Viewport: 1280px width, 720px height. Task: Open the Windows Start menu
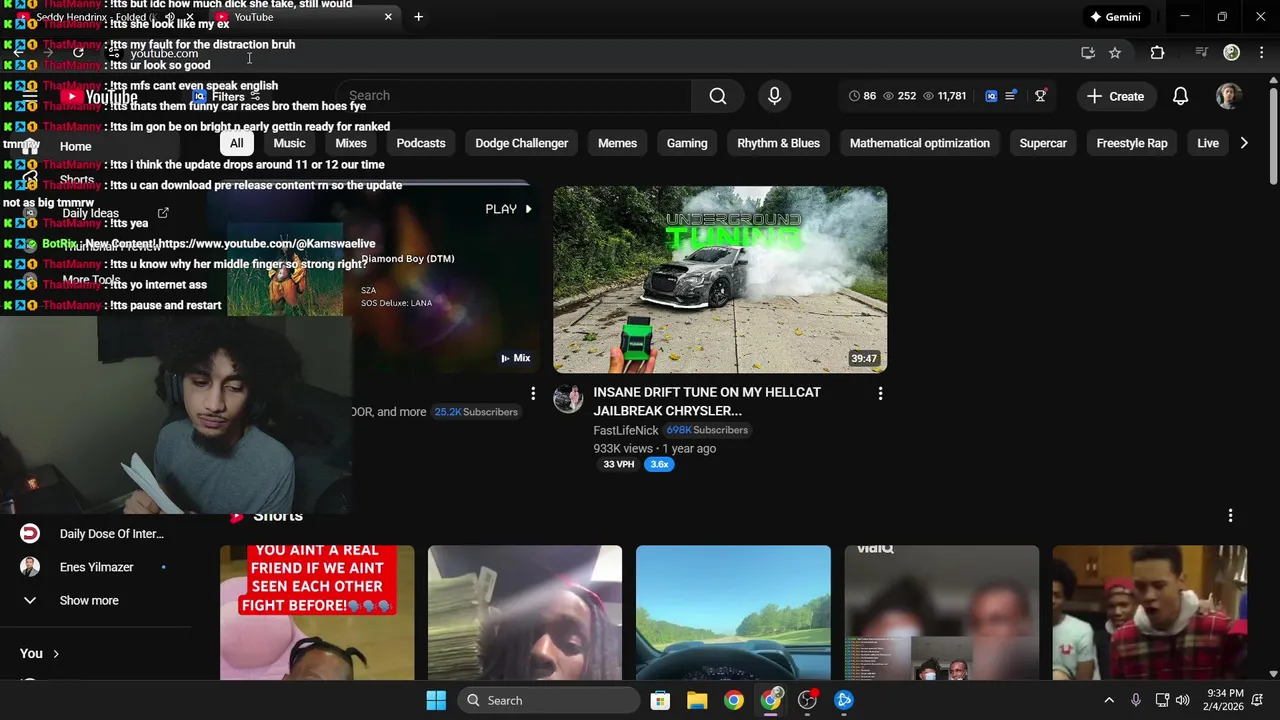(x=436, y=700)
